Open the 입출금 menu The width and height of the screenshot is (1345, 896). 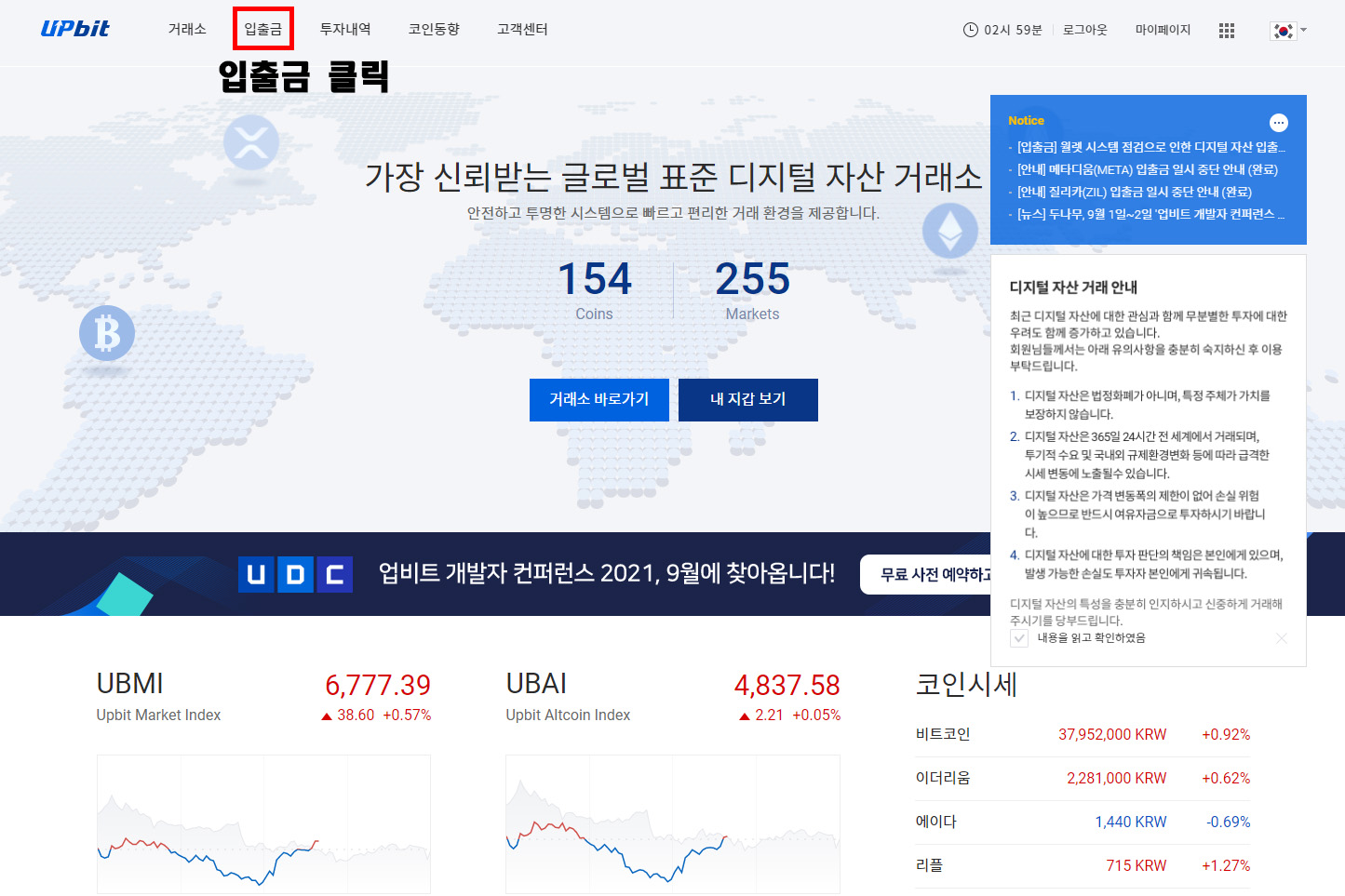click(263, 29)
